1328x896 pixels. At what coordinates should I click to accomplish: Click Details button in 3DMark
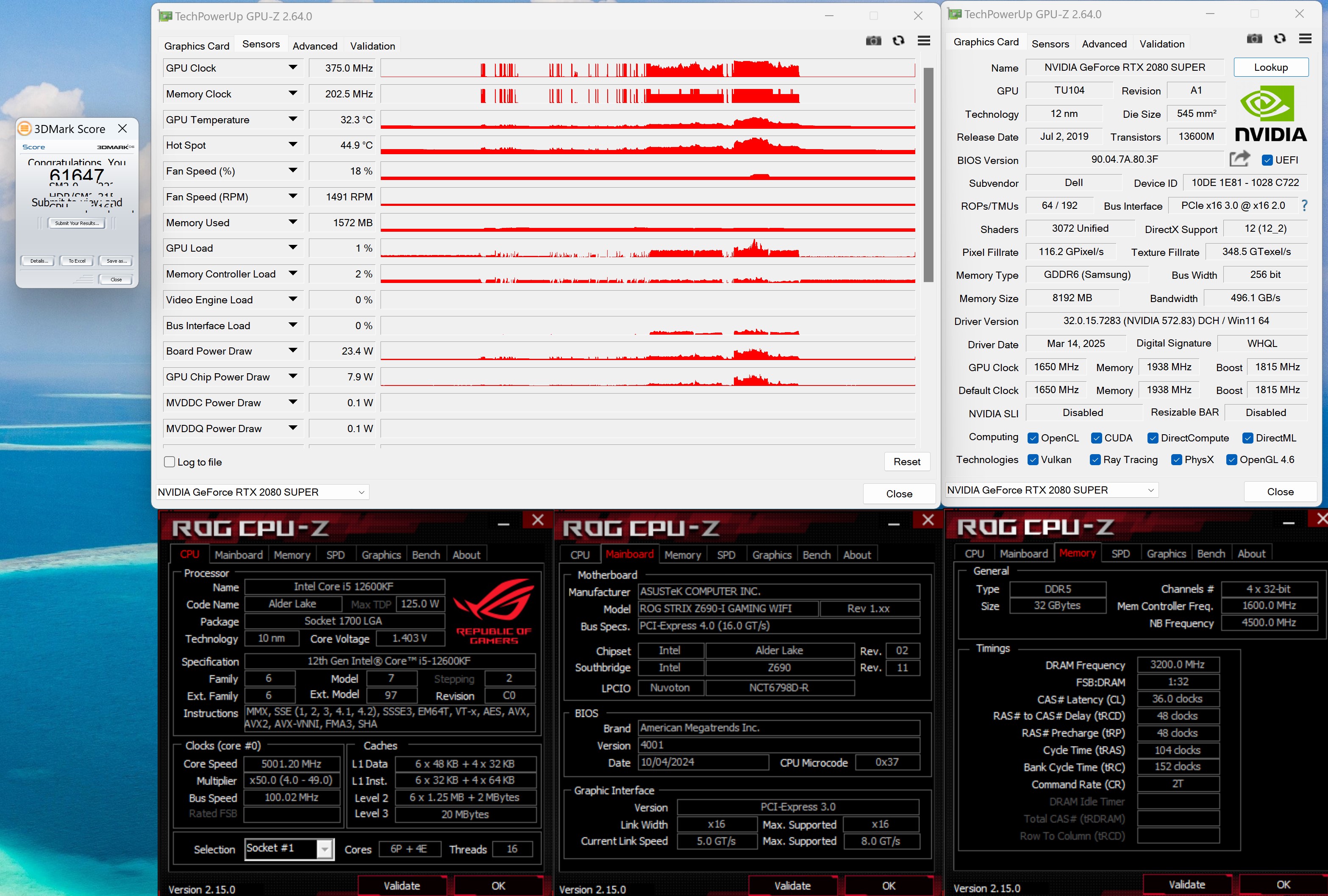pos(38,261)
